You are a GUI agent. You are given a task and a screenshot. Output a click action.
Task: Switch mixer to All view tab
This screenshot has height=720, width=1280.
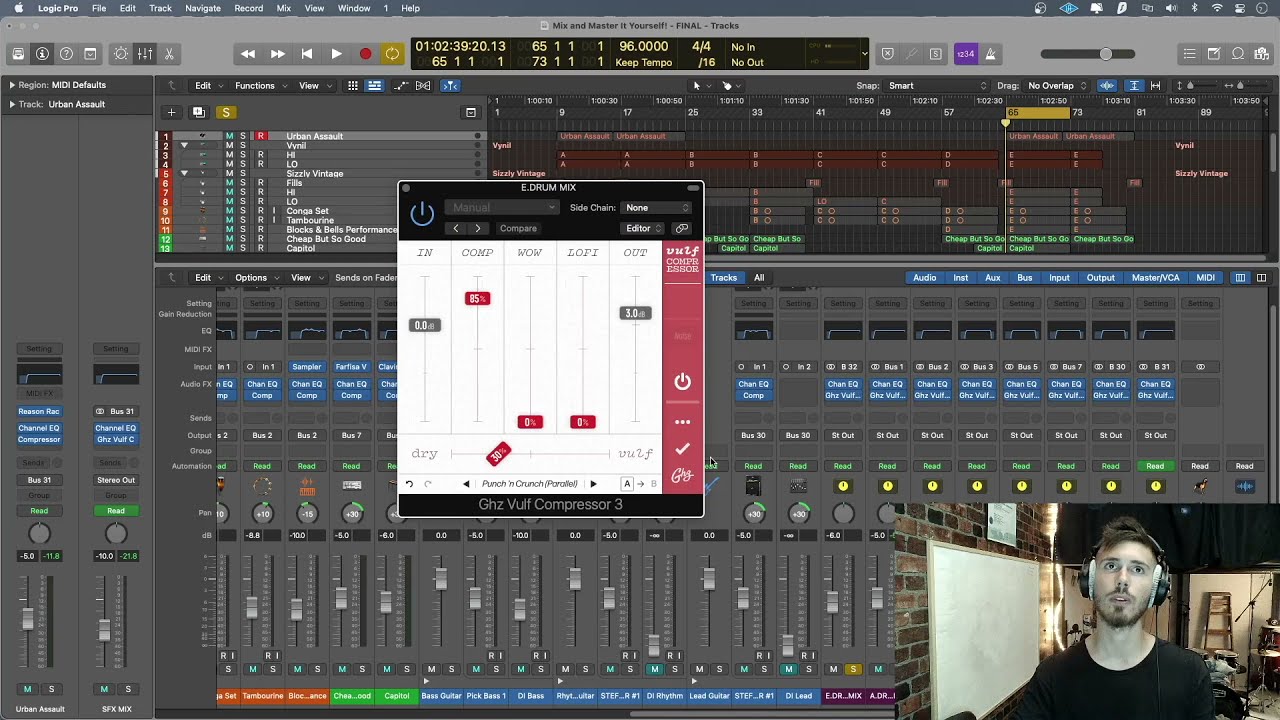759,278
